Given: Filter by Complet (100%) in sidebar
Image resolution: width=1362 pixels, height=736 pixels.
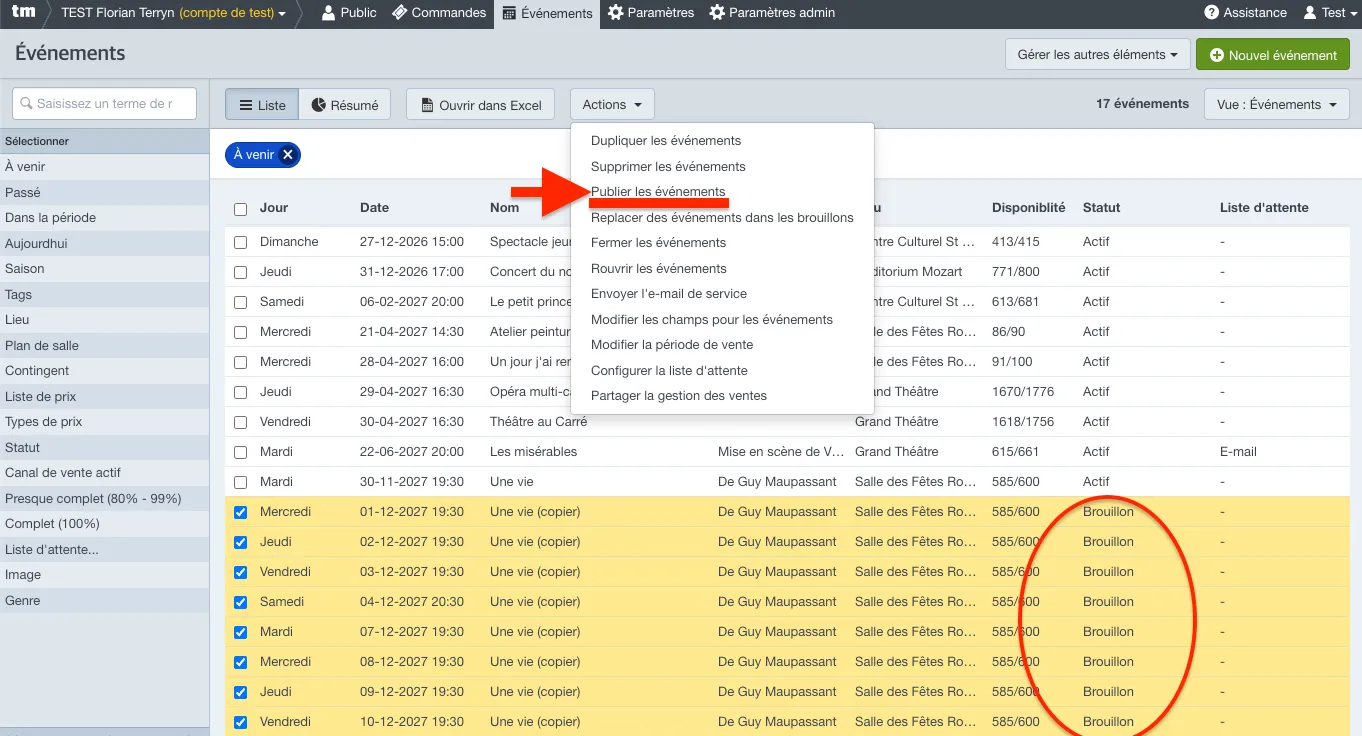Looking at the screenshot, I should [x=104, y=524].
